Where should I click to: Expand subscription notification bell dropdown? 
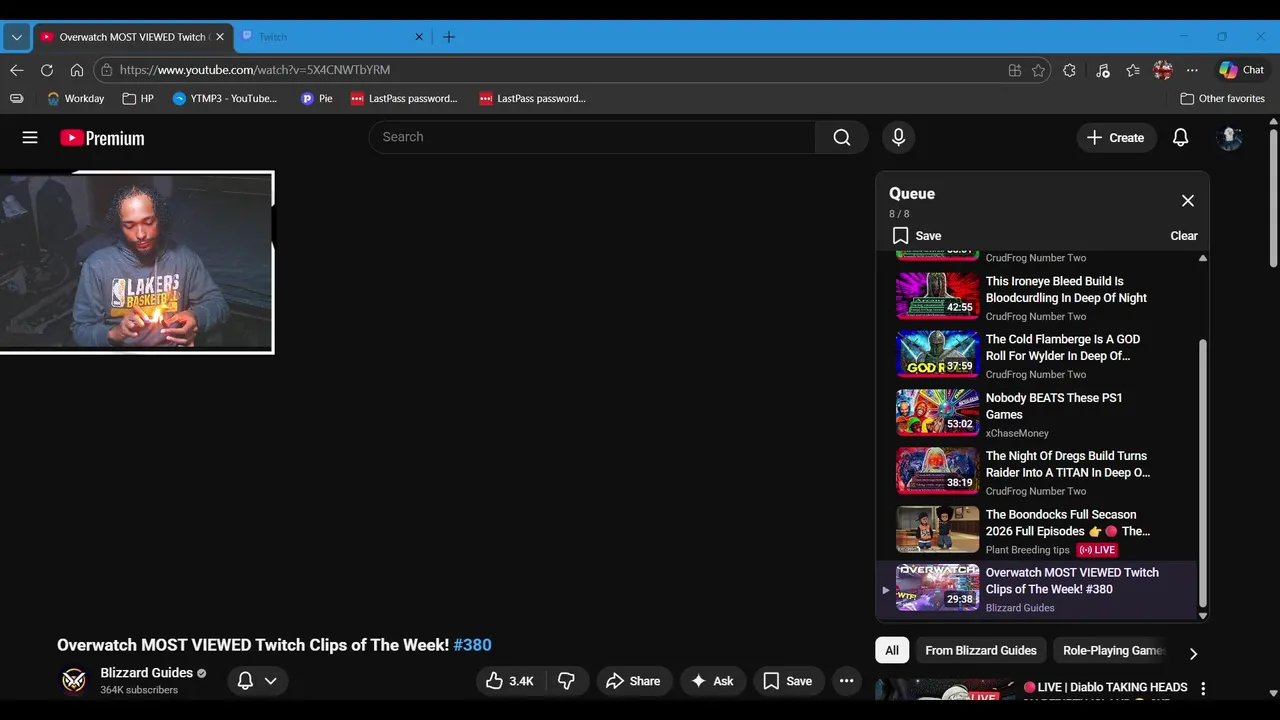[x=257, y=681]
